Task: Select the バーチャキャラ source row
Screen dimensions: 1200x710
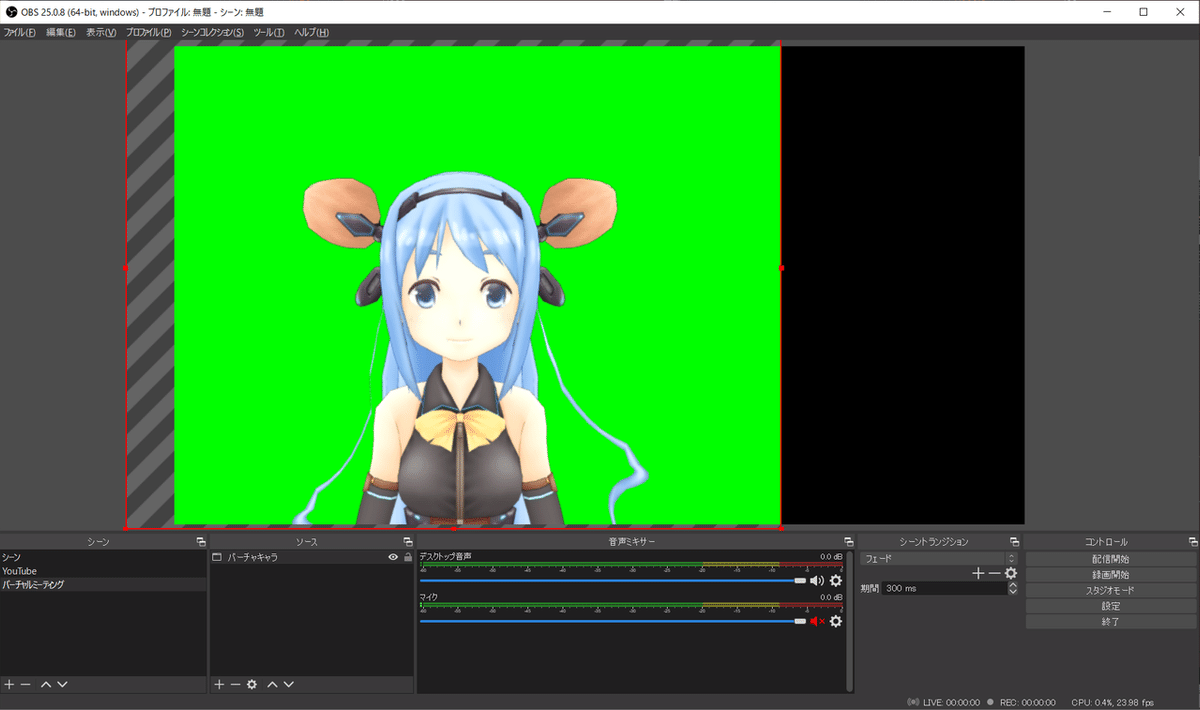Action: click(312, 557)
